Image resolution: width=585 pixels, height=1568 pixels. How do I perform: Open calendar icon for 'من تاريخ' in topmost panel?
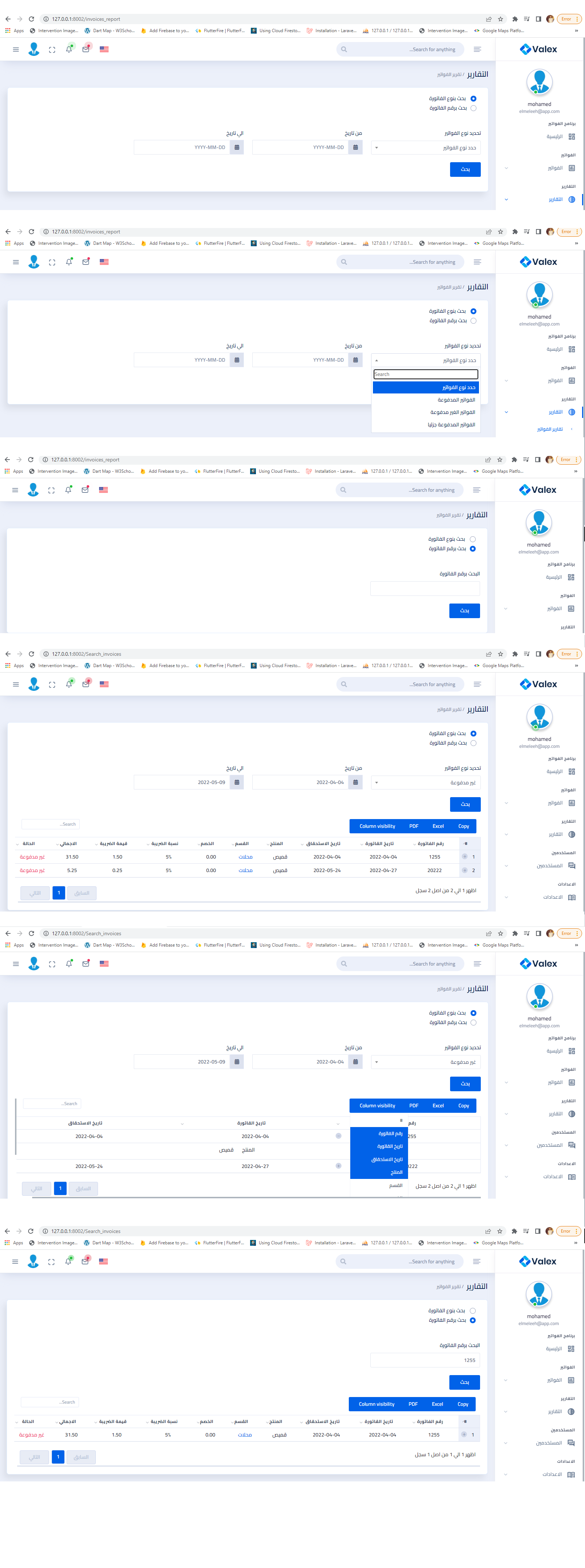(355, 147)
